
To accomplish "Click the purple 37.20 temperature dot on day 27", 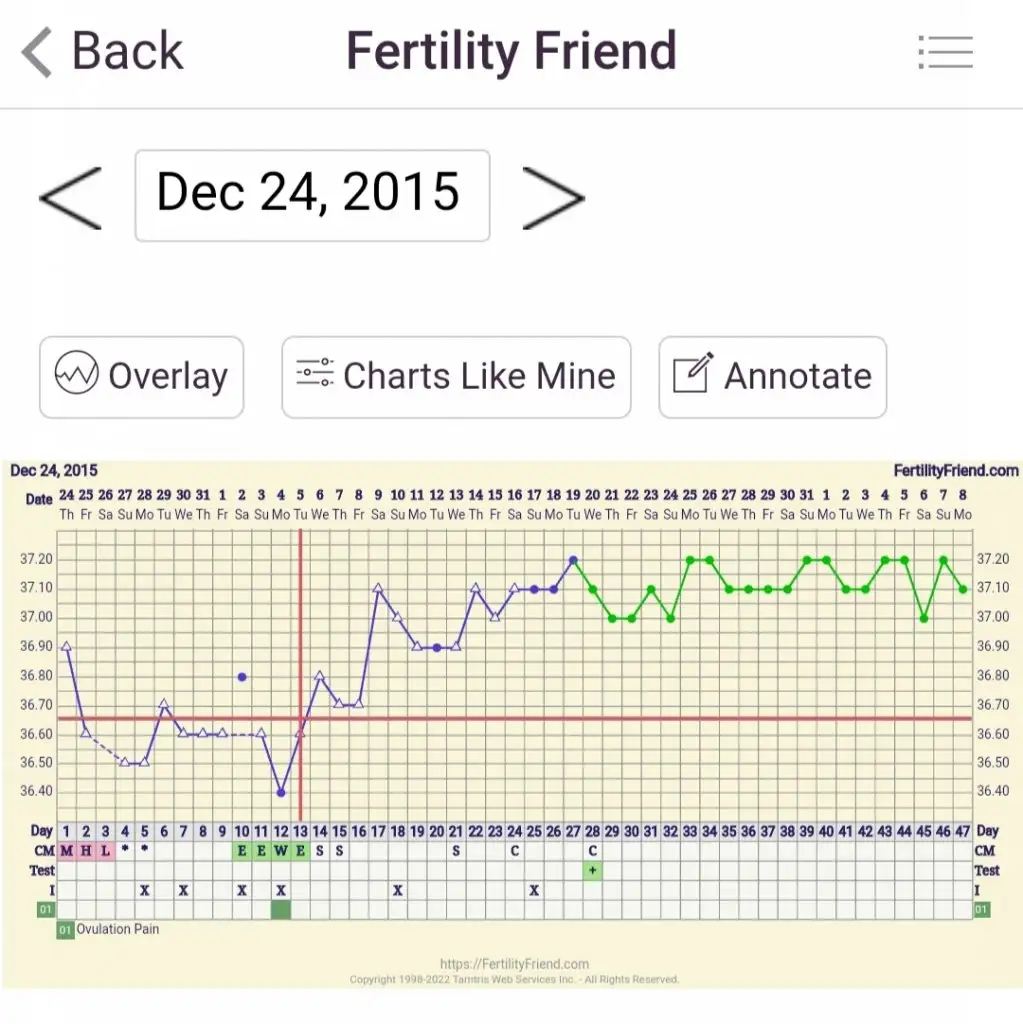I will click(x=573, y=560).
